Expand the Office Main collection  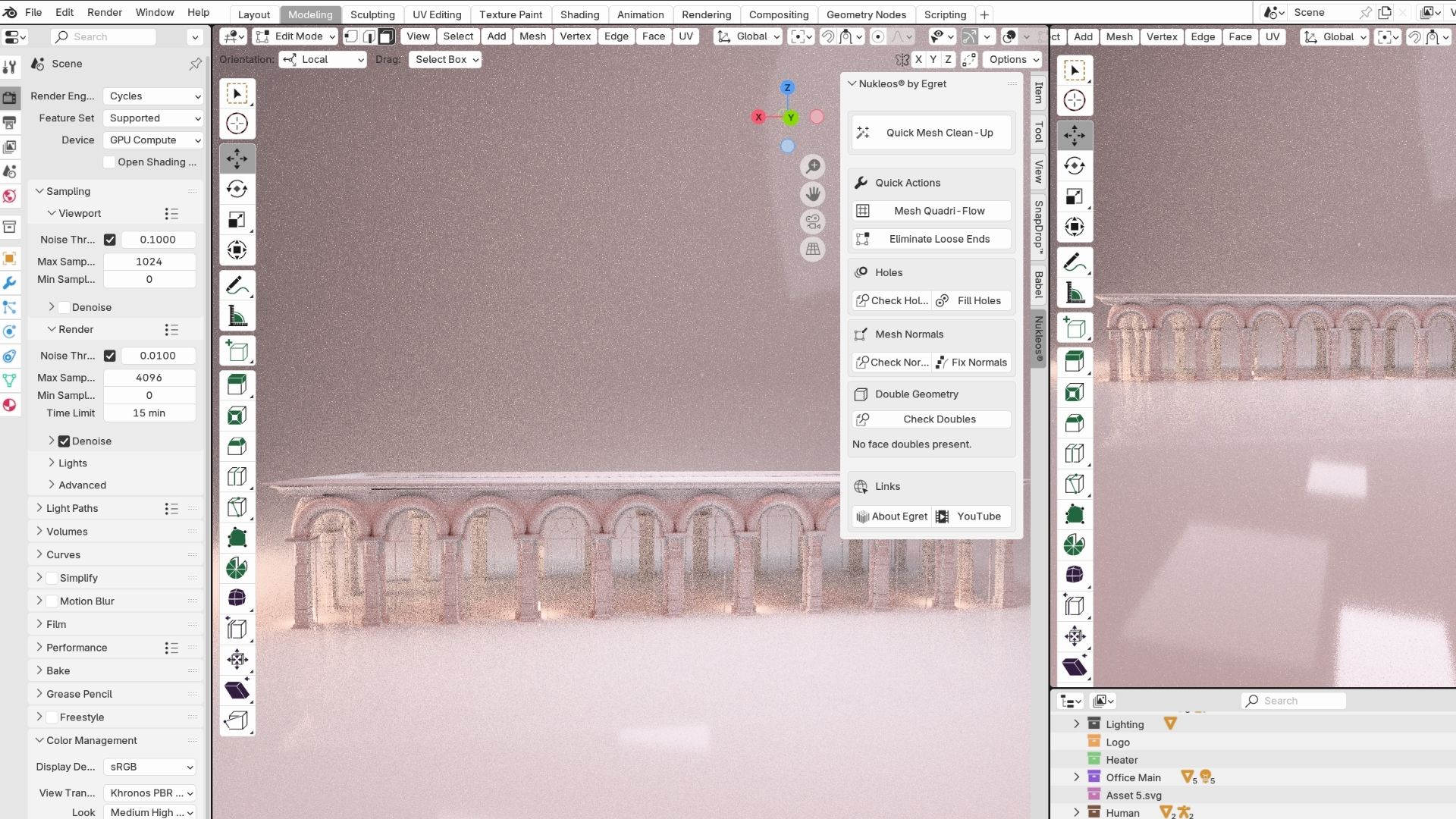coord(1076,777)
